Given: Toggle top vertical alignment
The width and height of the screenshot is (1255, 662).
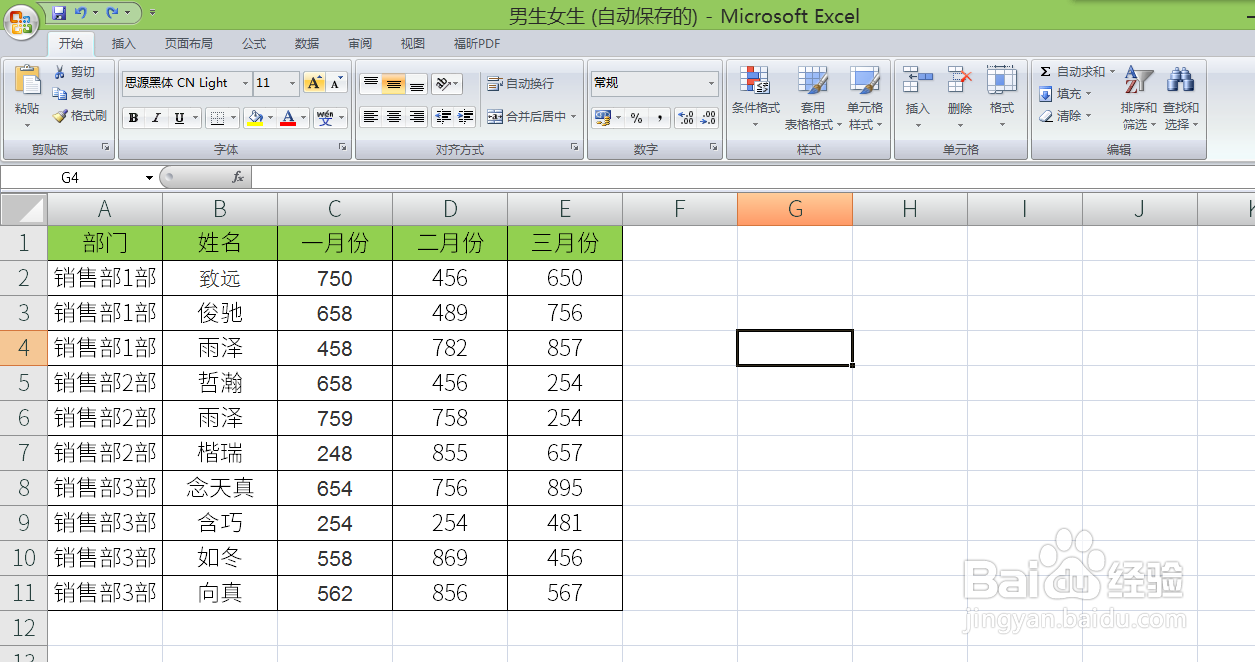Looking at the screenshot, I should 371,84.
